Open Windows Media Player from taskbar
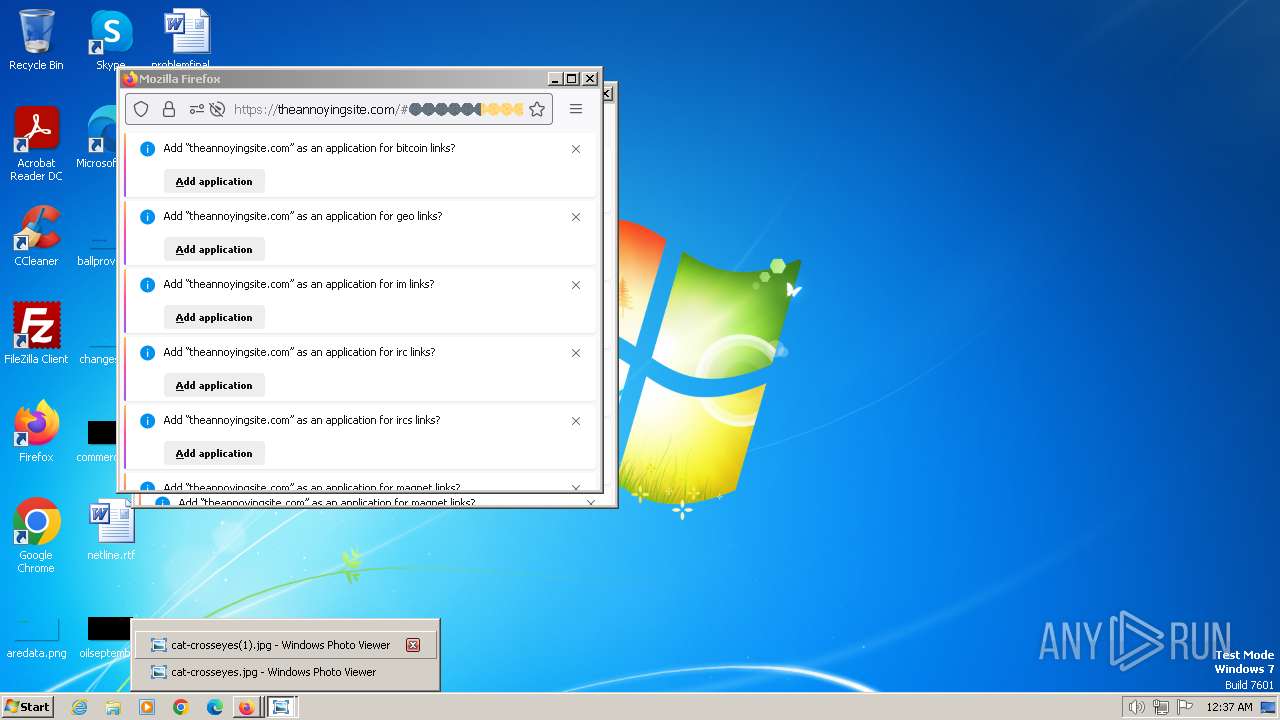Screen dimensions: 1280x720 [x=147, y=707]
